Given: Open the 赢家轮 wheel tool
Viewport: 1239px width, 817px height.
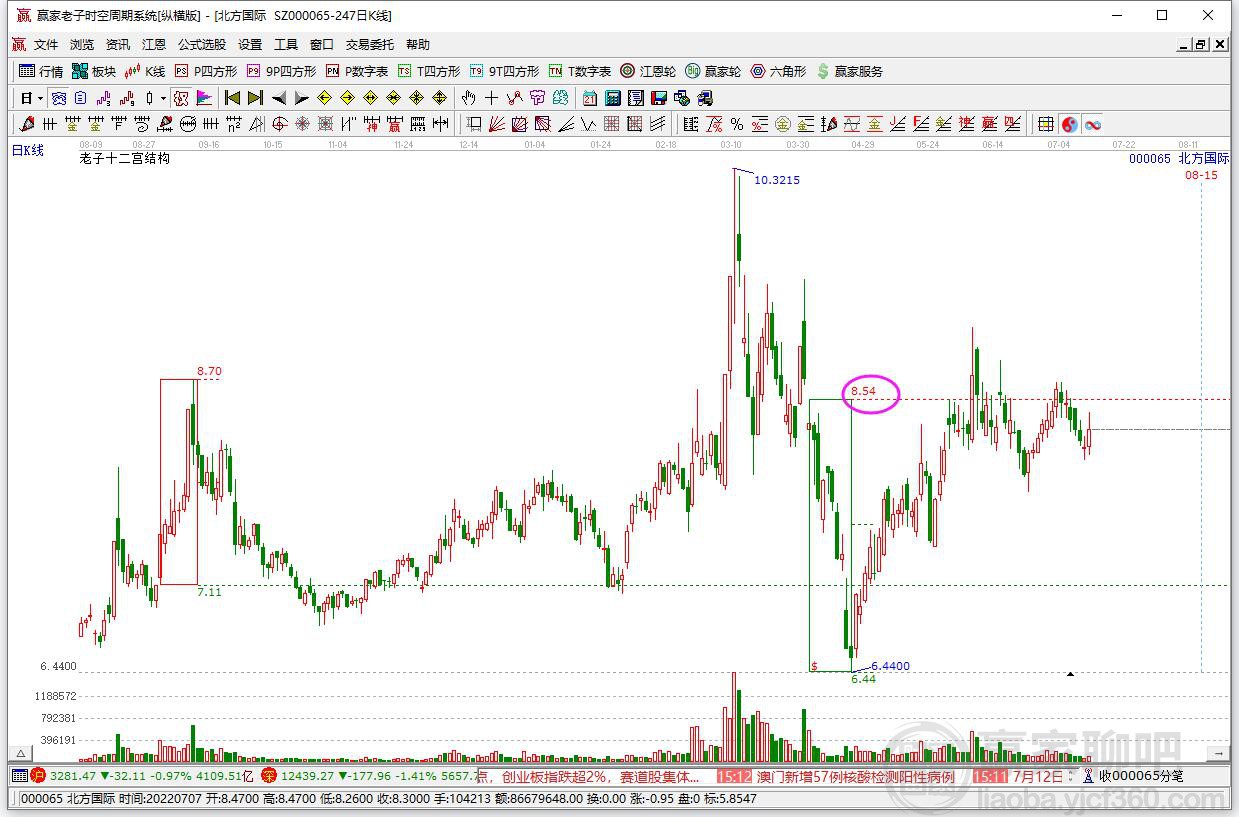Looking at the screenshot, I should 713,71.
